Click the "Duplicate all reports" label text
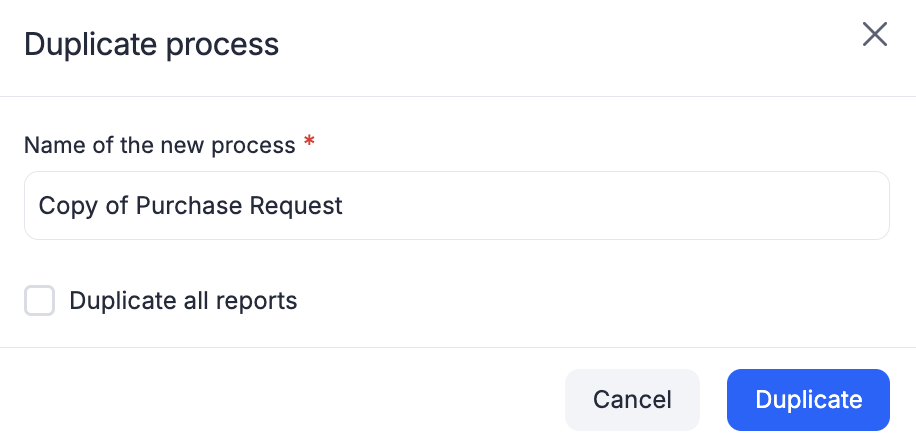Image resolution: width=916 pixels, height=444 pixels. click(x=183, y=301)
